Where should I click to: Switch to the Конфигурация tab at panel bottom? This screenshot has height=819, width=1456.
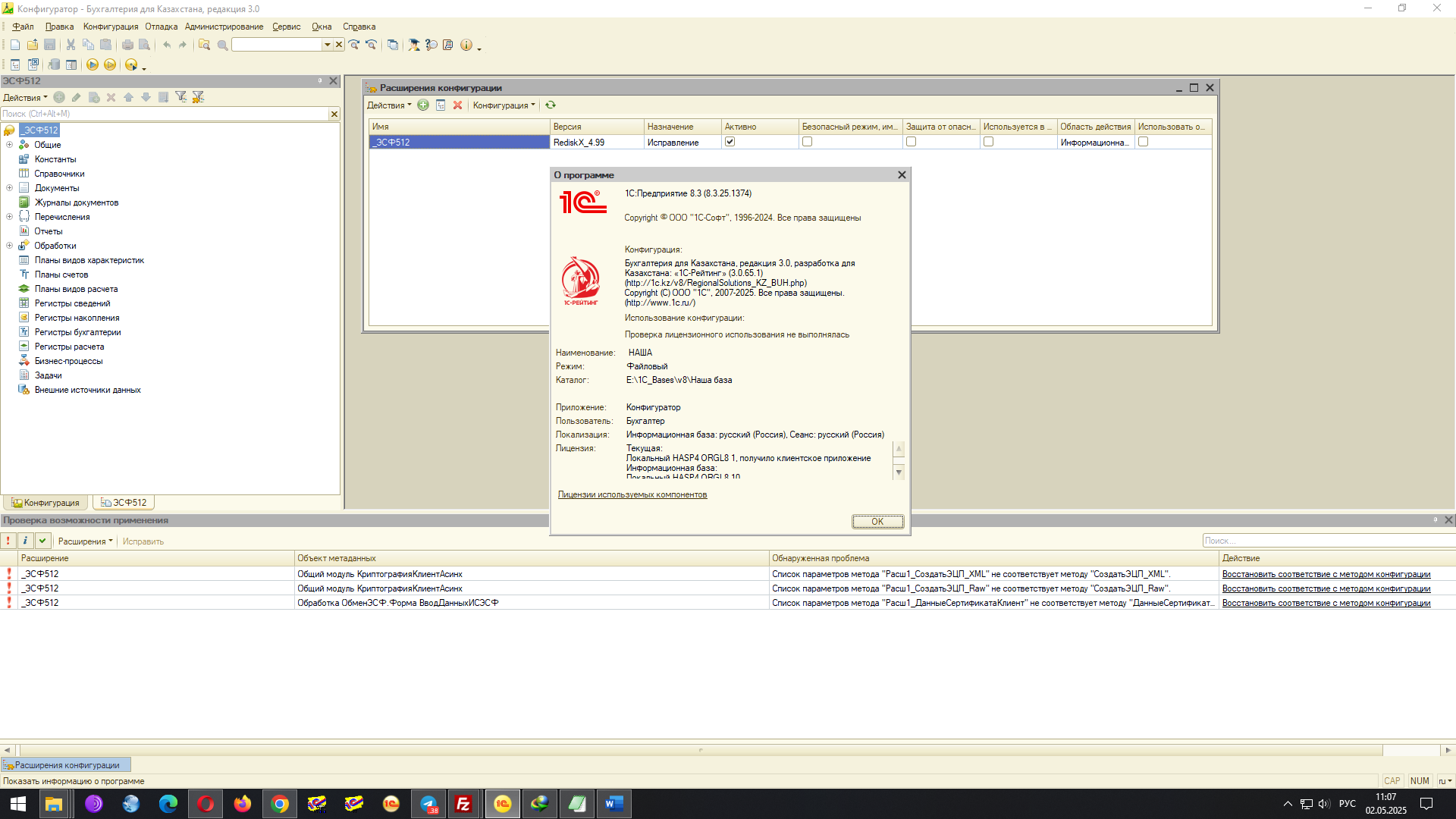45,503
